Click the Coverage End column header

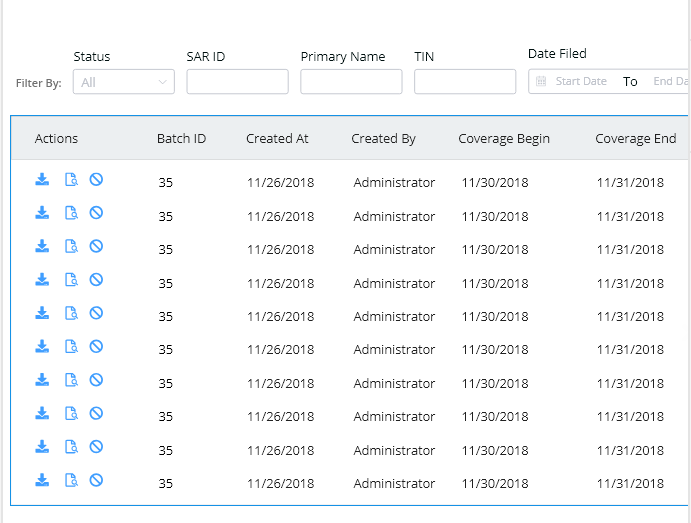(635, 139)
